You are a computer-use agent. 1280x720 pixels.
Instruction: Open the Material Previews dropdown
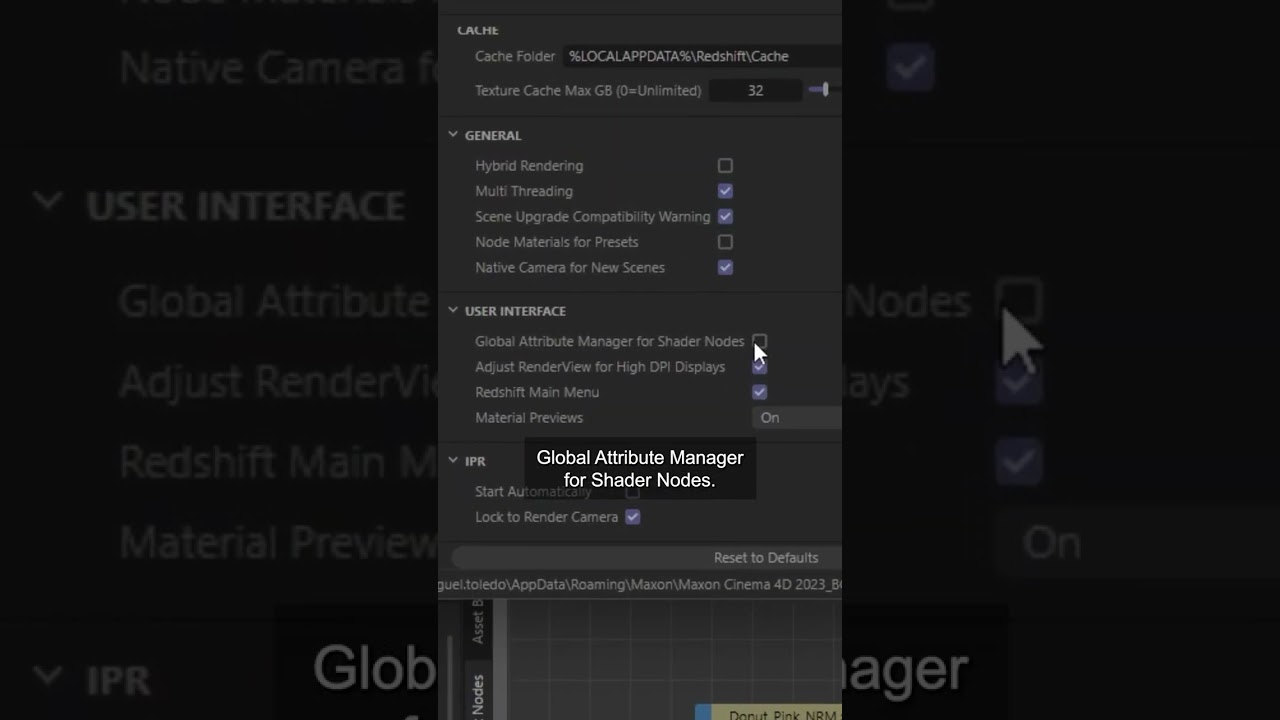796,418
